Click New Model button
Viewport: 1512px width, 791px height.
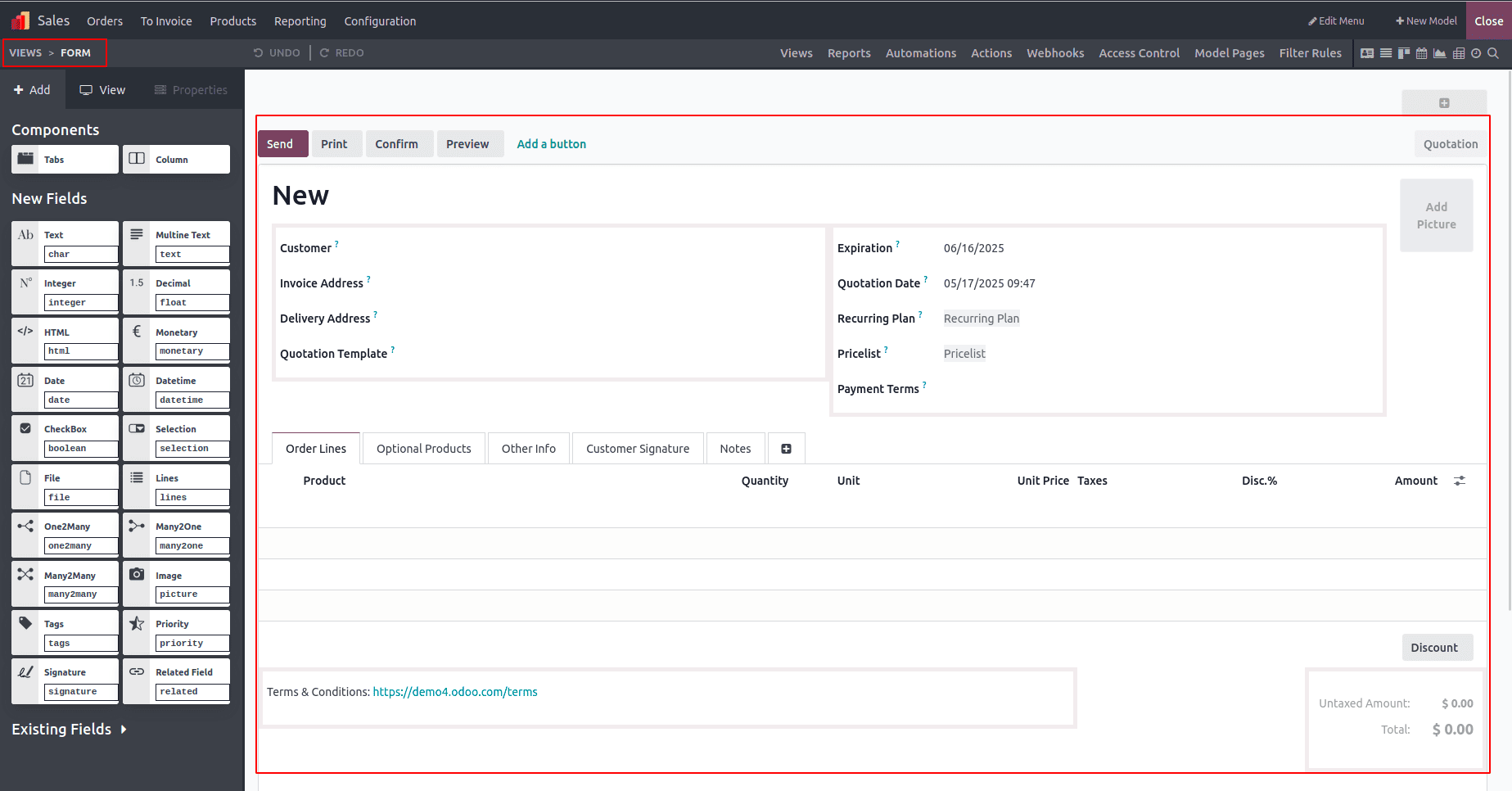[1426, 21]
